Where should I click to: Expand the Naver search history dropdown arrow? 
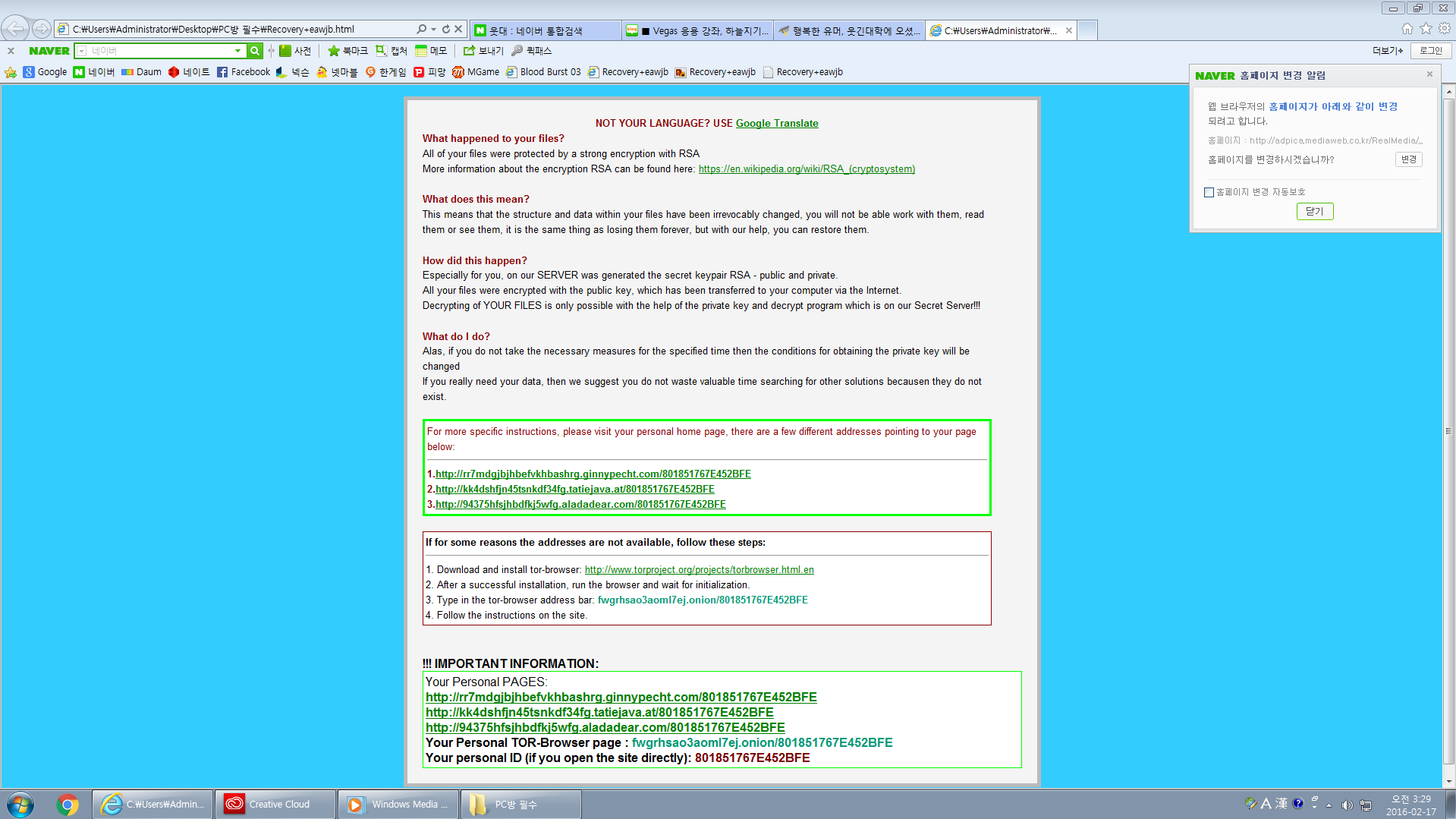click(x=238, y=51)
